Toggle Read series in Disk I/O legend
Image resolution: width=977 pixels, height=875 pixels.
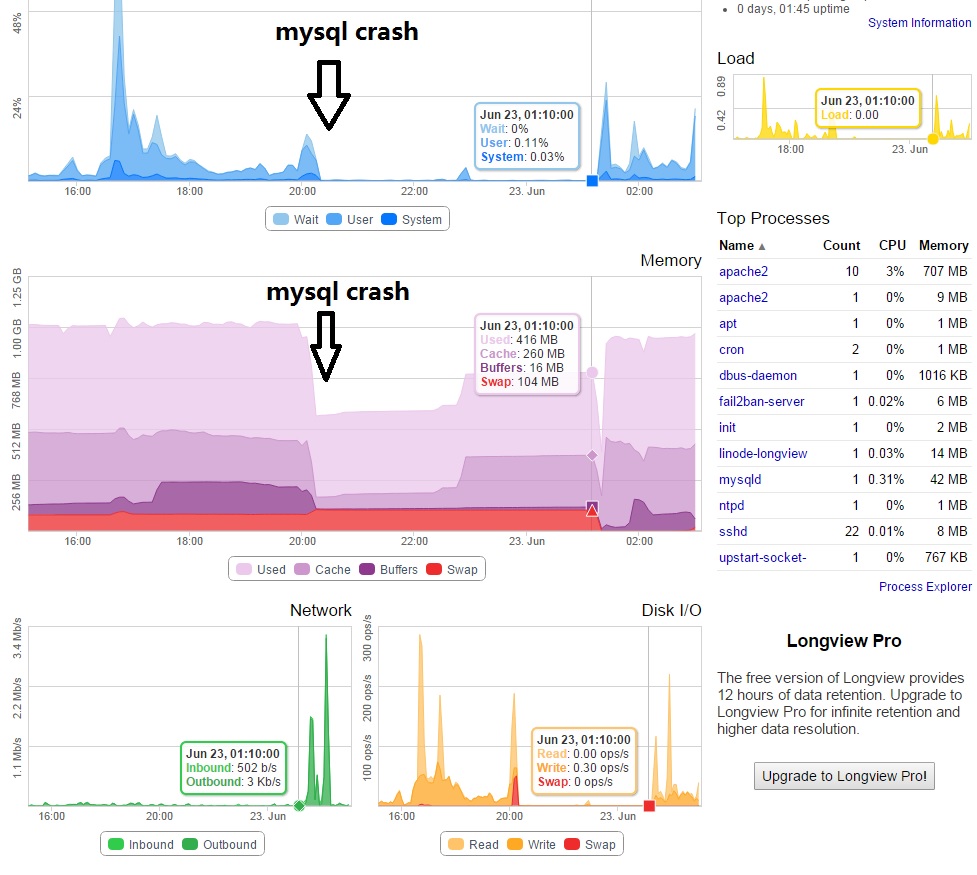point(473,844)
